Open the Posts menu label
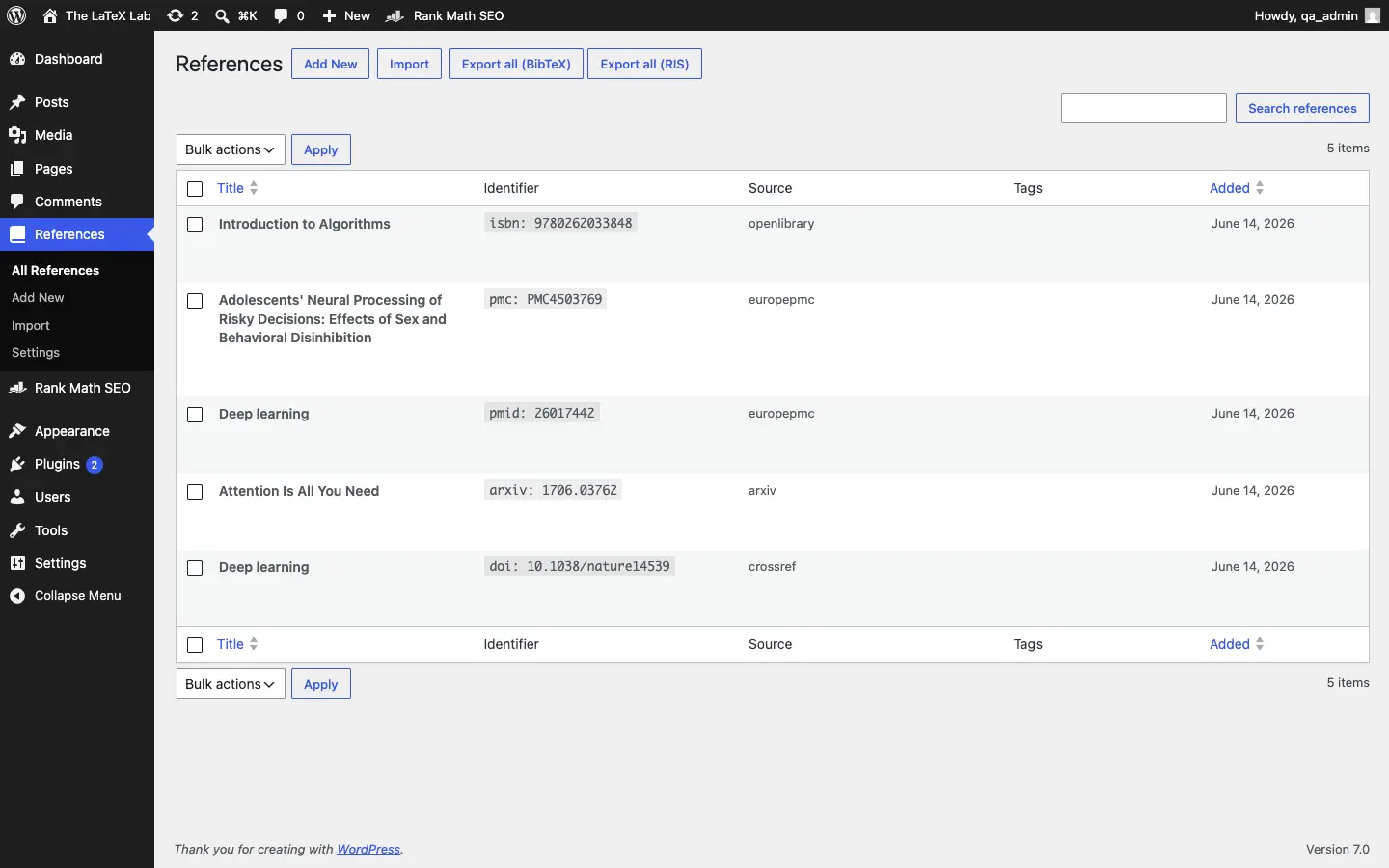Image resolution: width=1389 pixels, height=868 pixels. [x=52, y=102]
